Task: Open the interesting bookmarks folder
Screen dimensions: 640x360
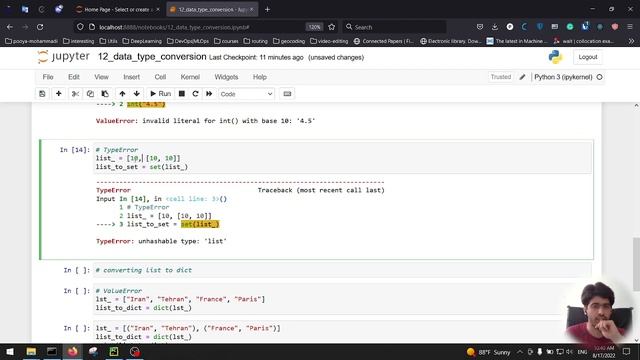Action: click(78, 41)
